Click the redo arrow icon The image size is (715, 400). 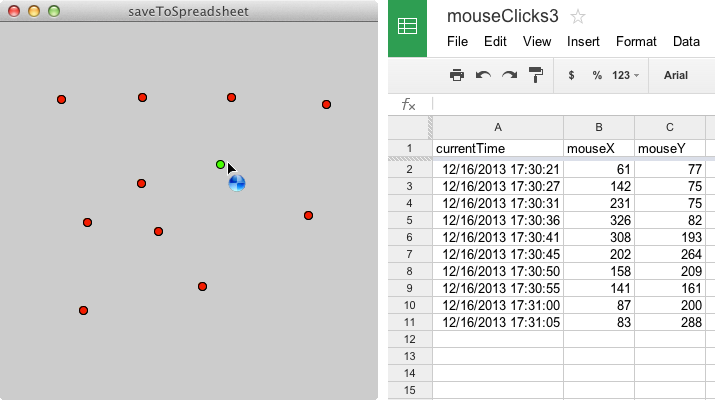(x=509, y=75)
